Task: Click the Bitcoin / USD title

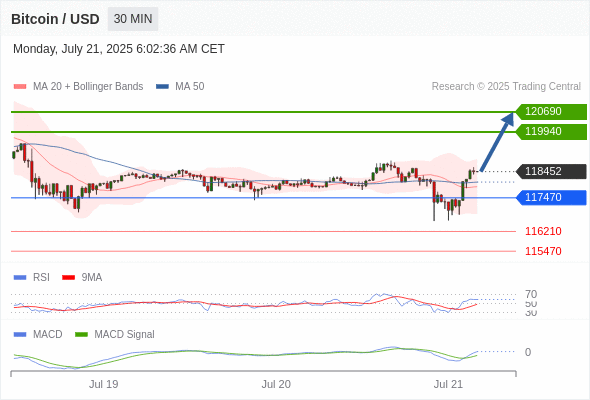Action: (x=55, y=19)
